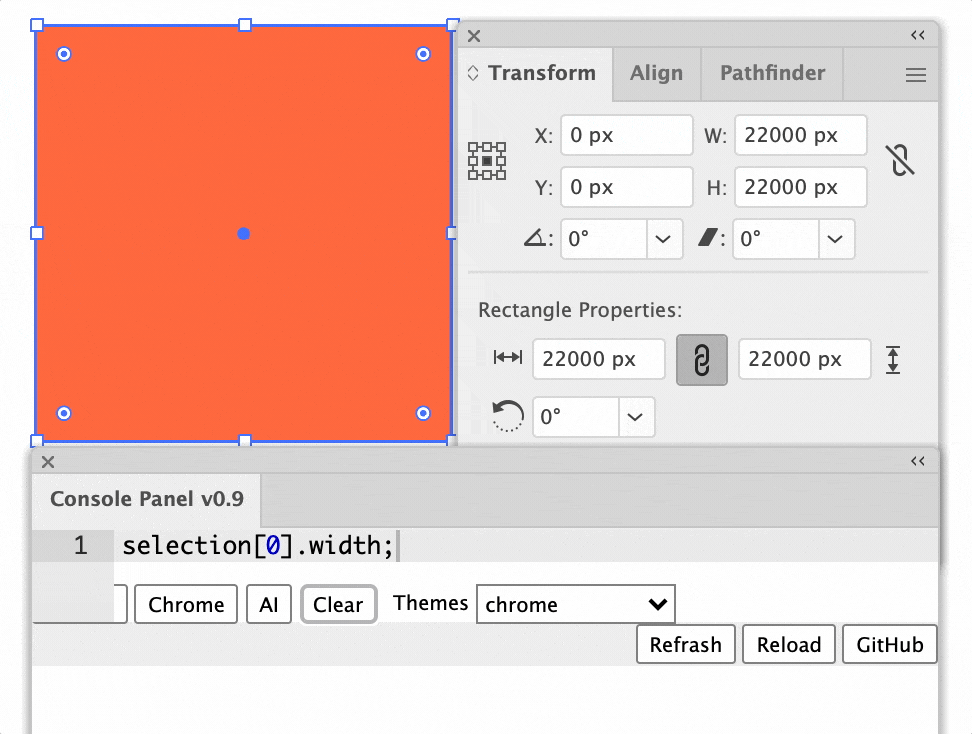The height and width of the screenshot is (734, 972).
Task: Click the Rectangle Properties height field
Action: pyautogui.click(x=805, y=359)
